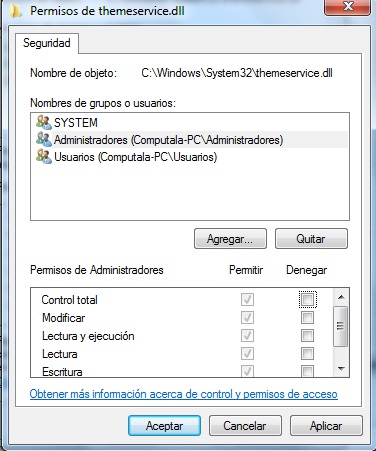The width and height of the screenshot is (376, 451).
Task: Check Denegar for Modificar
Action: pos(307,317)
